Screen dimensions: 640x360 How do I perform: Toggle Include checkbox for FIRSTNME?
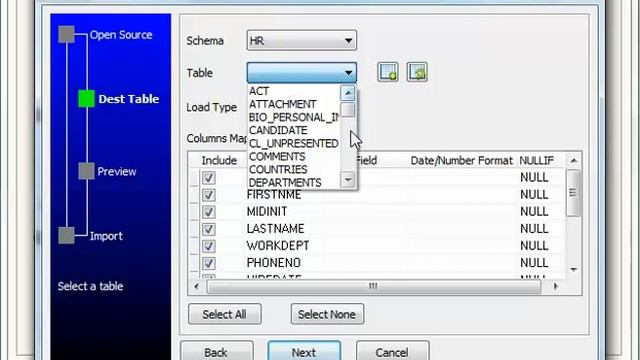(x=209, y=195)
